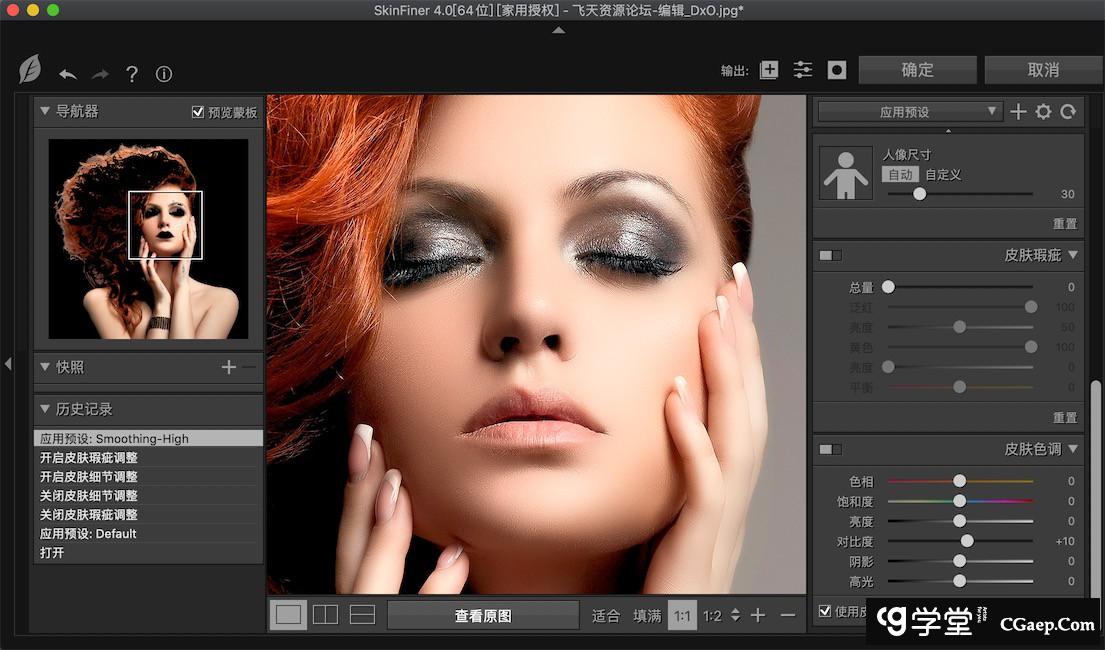Click the add preset plus icon

click(1018, 112)
